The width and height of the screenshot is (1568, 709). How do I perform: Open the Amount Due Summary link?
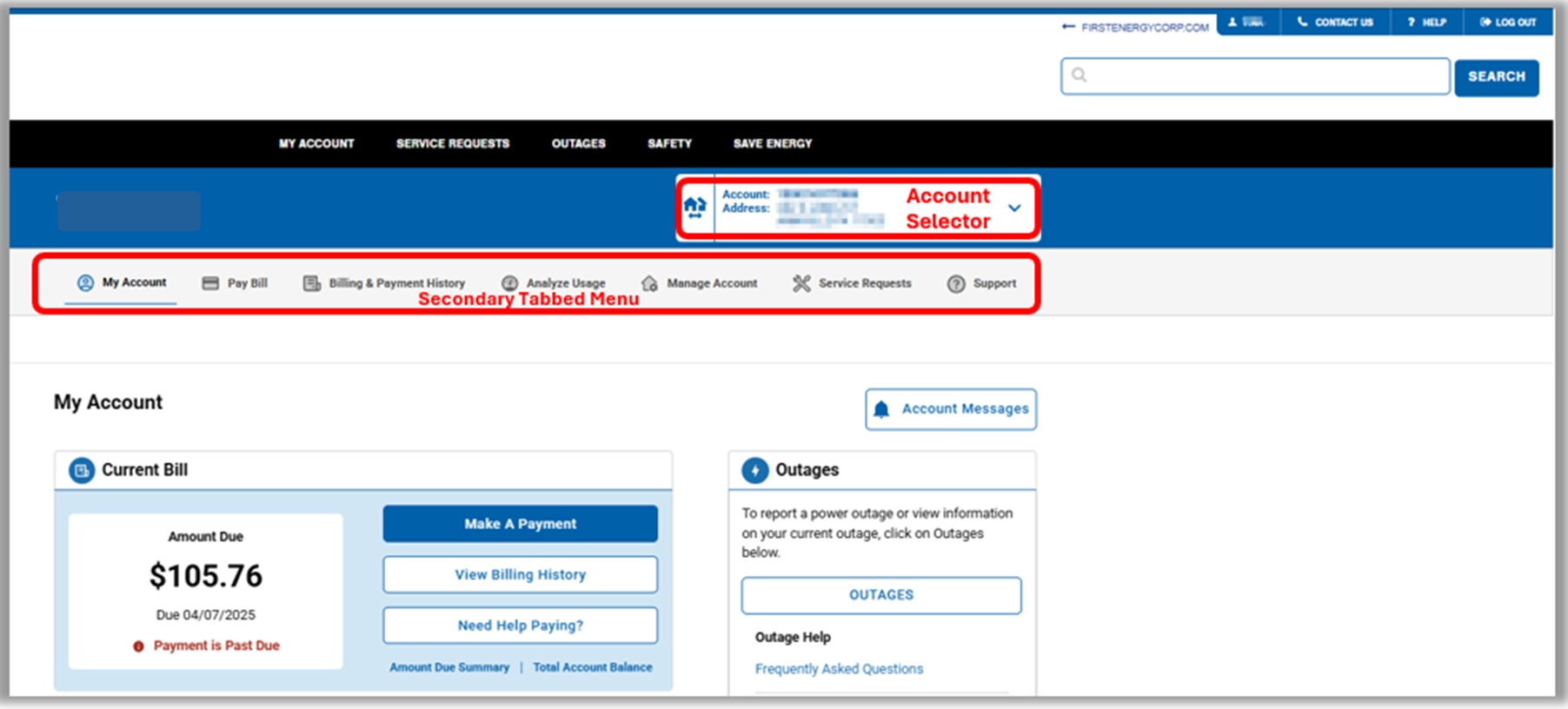(x=449, y=667)
